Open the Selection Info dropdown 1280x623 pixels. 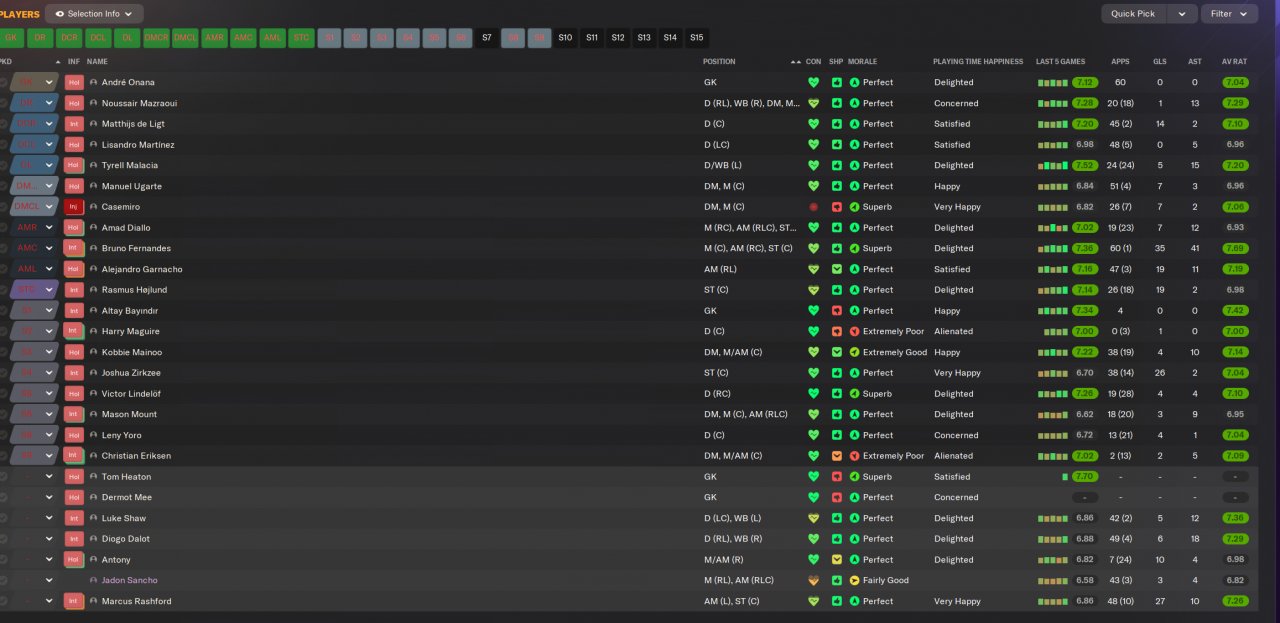coord(94,14)
